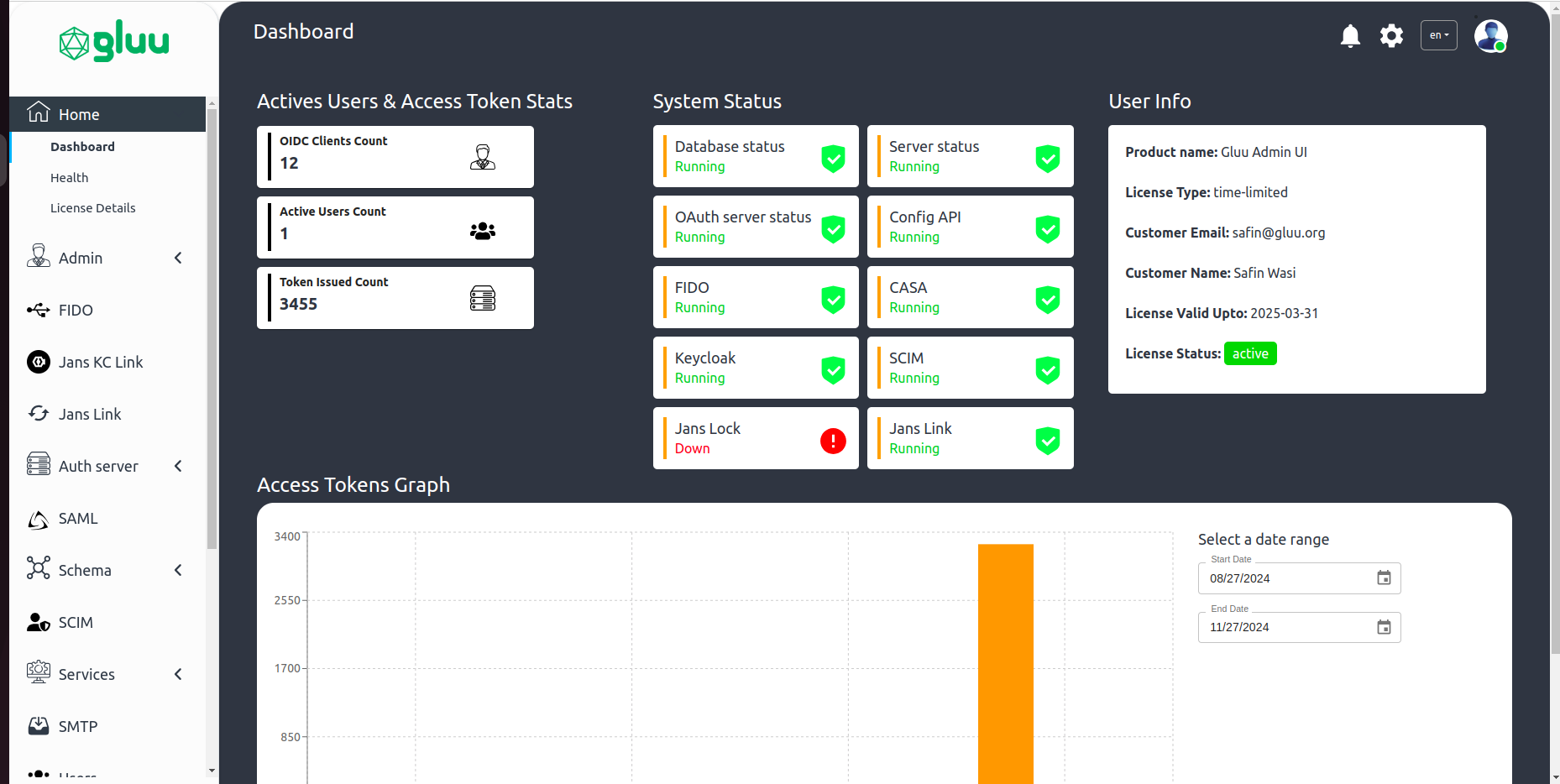
Task: Open Jans Link sidebar label
Action: point(90,415)
